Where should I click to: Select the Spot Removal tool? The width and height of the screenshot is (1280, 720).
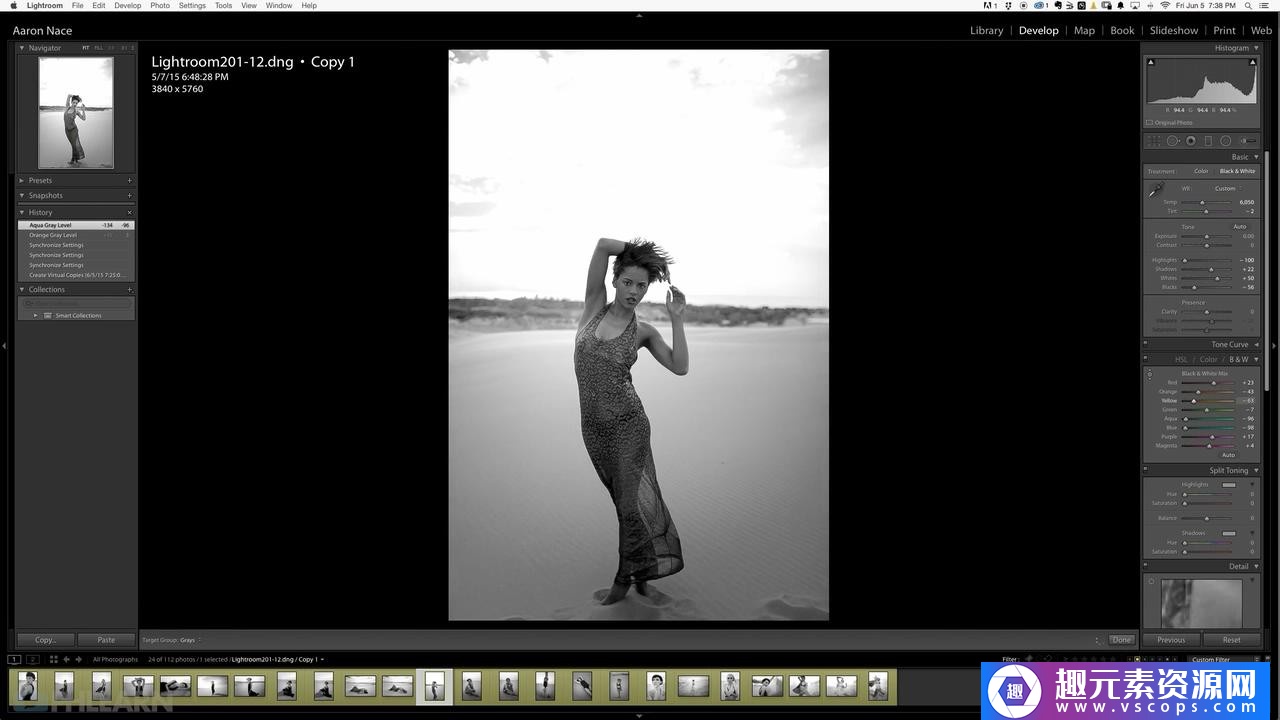[1173, 141]
